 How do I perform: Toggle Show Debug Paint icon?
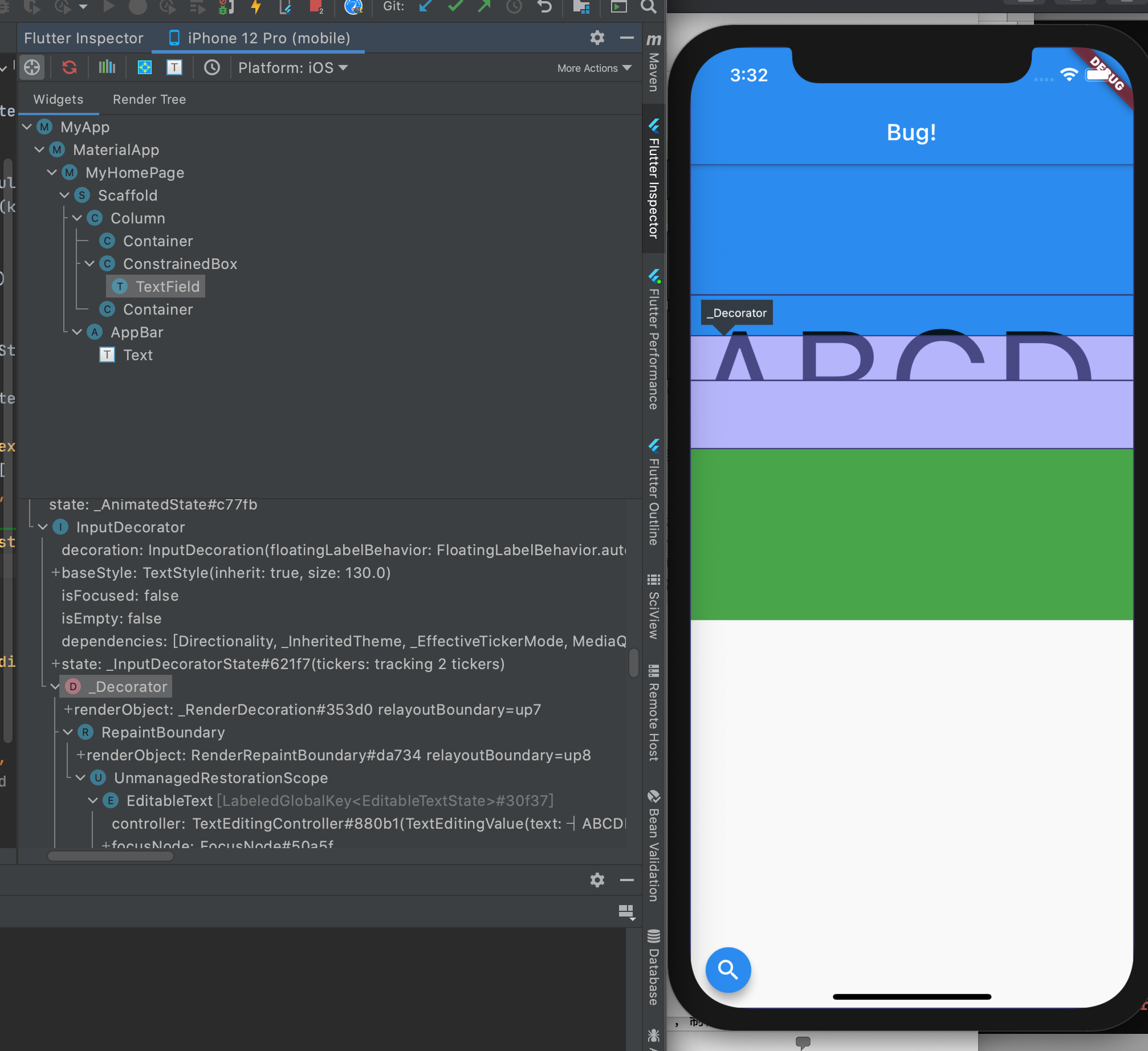click(145, 68)
